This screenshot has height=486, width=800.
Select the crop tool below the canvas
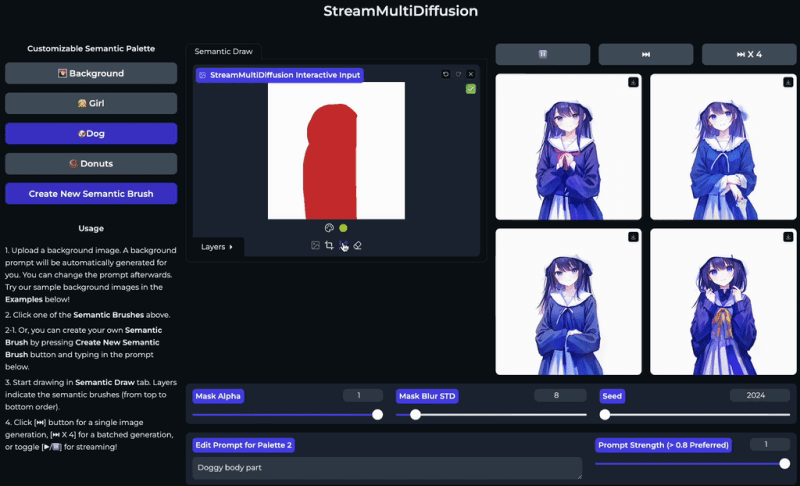pos(329,245)
